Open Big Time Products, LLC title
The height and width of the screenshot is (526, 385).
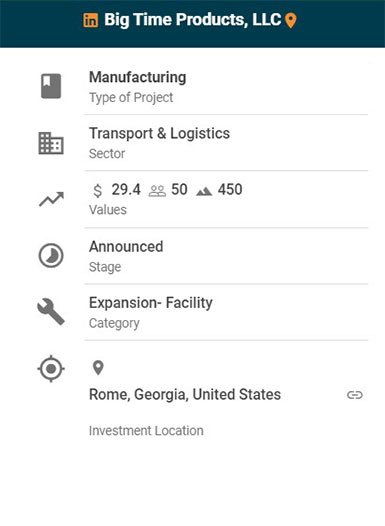[x=192, y=20]
